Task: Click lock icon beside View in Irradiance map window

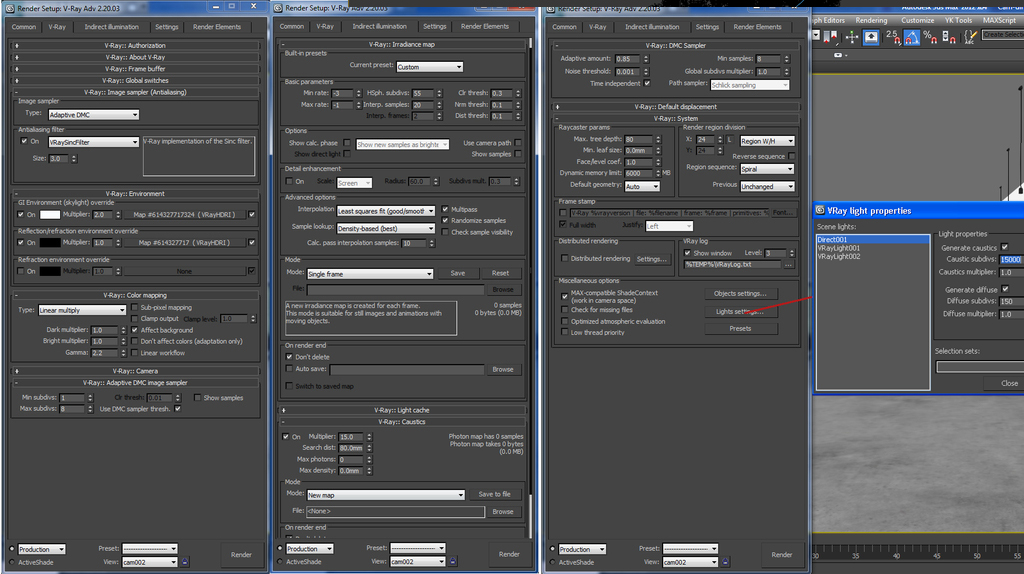Action: (x=453, y=561)
